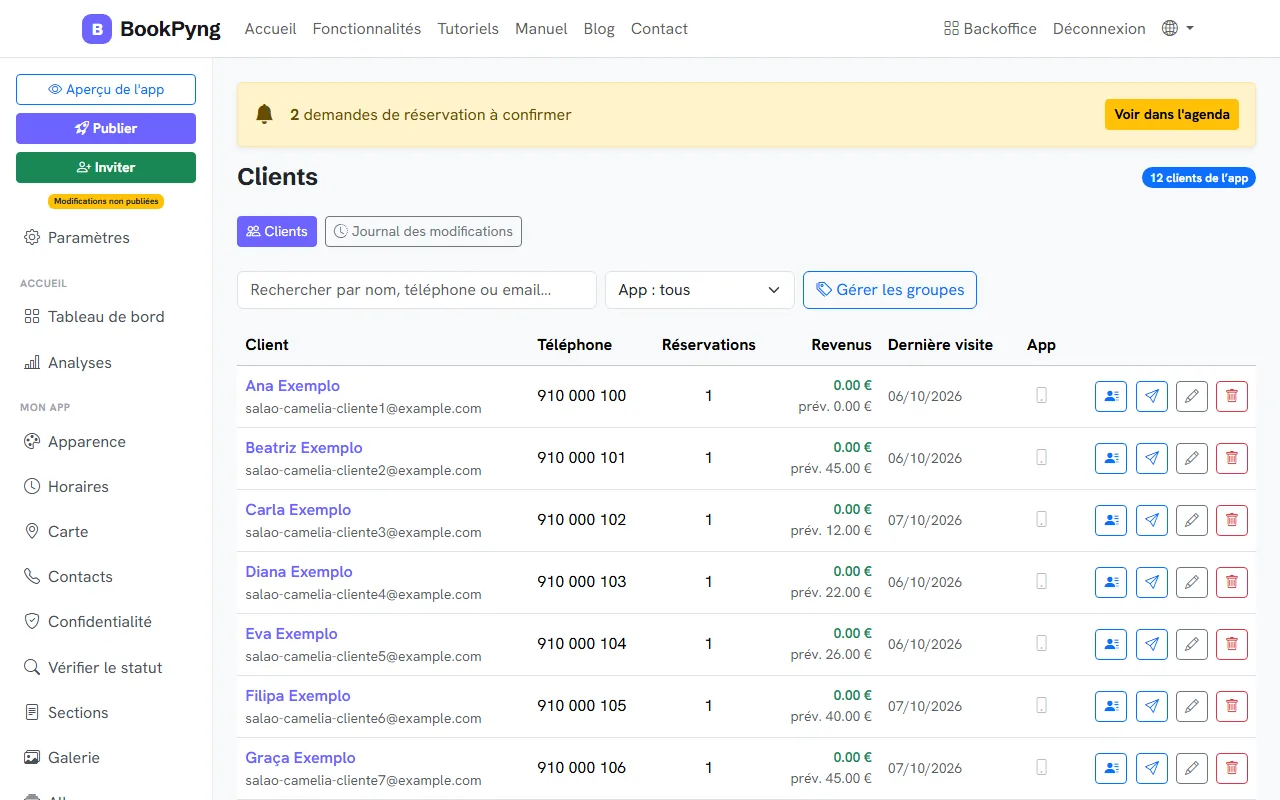The height and width of the screenshot is (800, 1280).
Task: Publish changes with the Publier button
Action: tap(106, 128)
